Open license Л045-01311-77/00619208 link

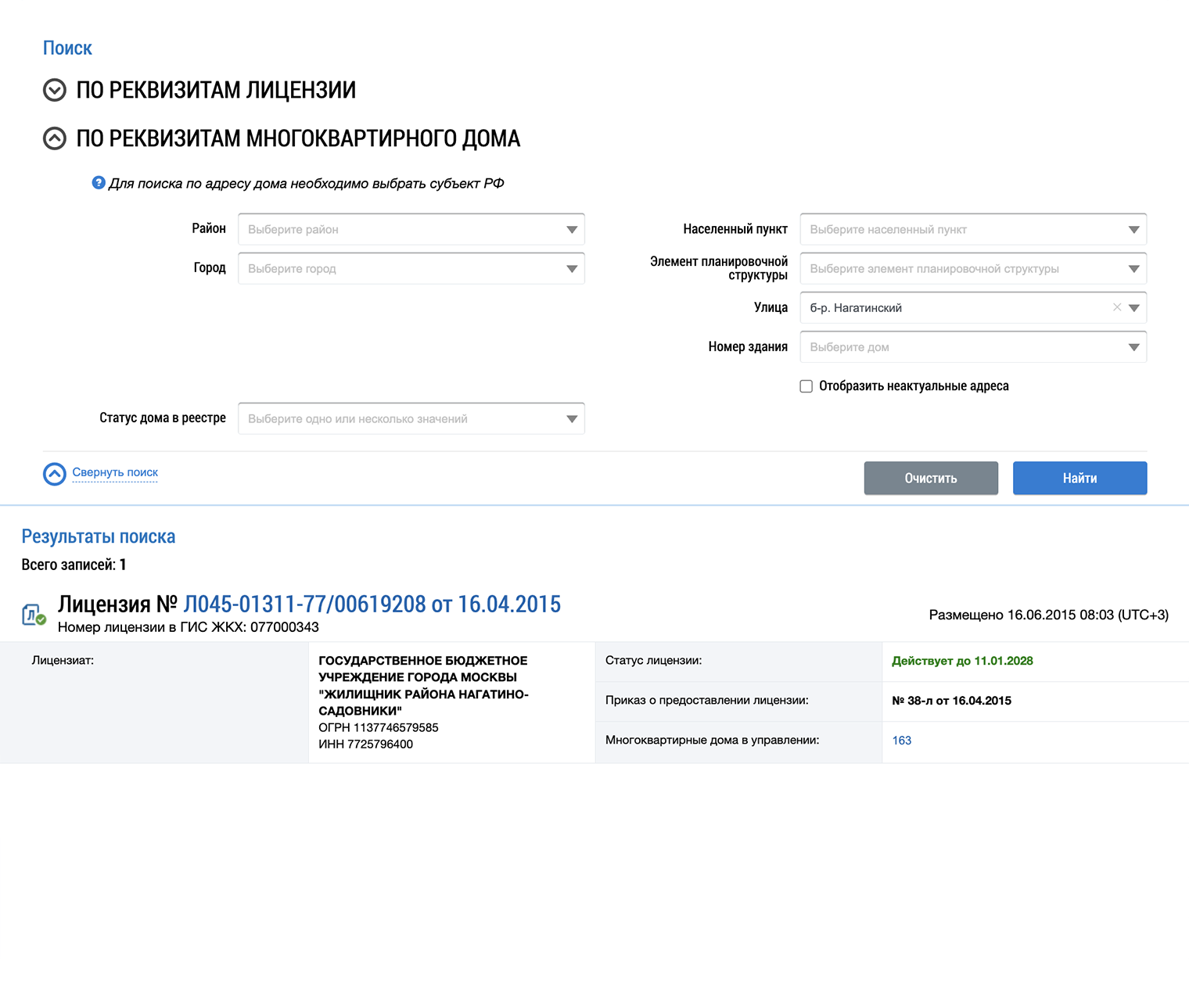(372, 604)
